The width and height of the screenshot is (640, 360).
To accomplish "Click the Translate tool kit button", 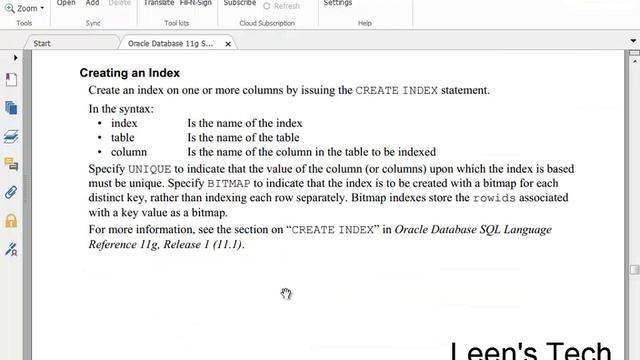I will [x=159, y=3].
